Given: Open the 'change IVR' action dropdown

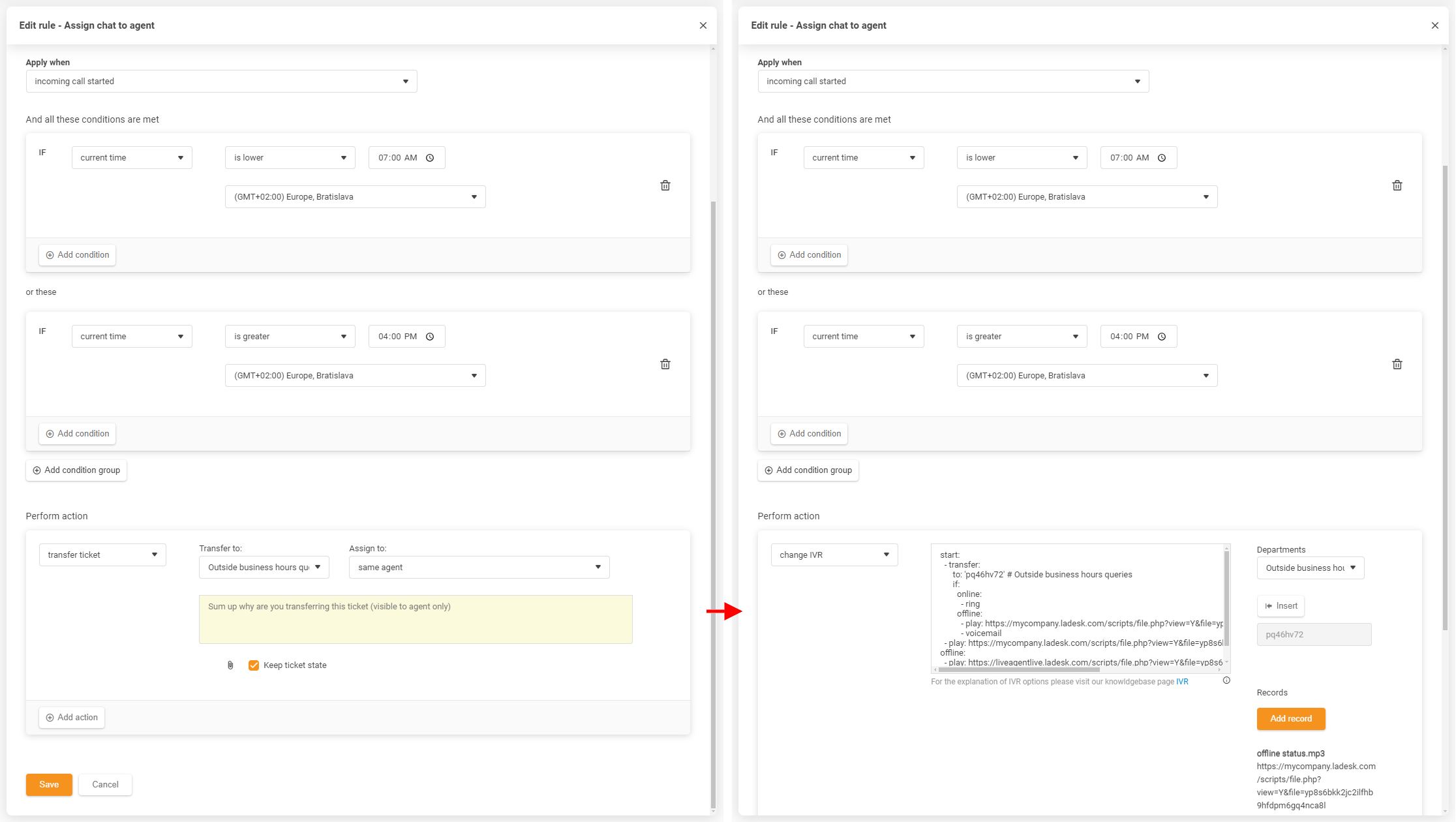Looking at the screenshot, I should click(x=834, y=555).
